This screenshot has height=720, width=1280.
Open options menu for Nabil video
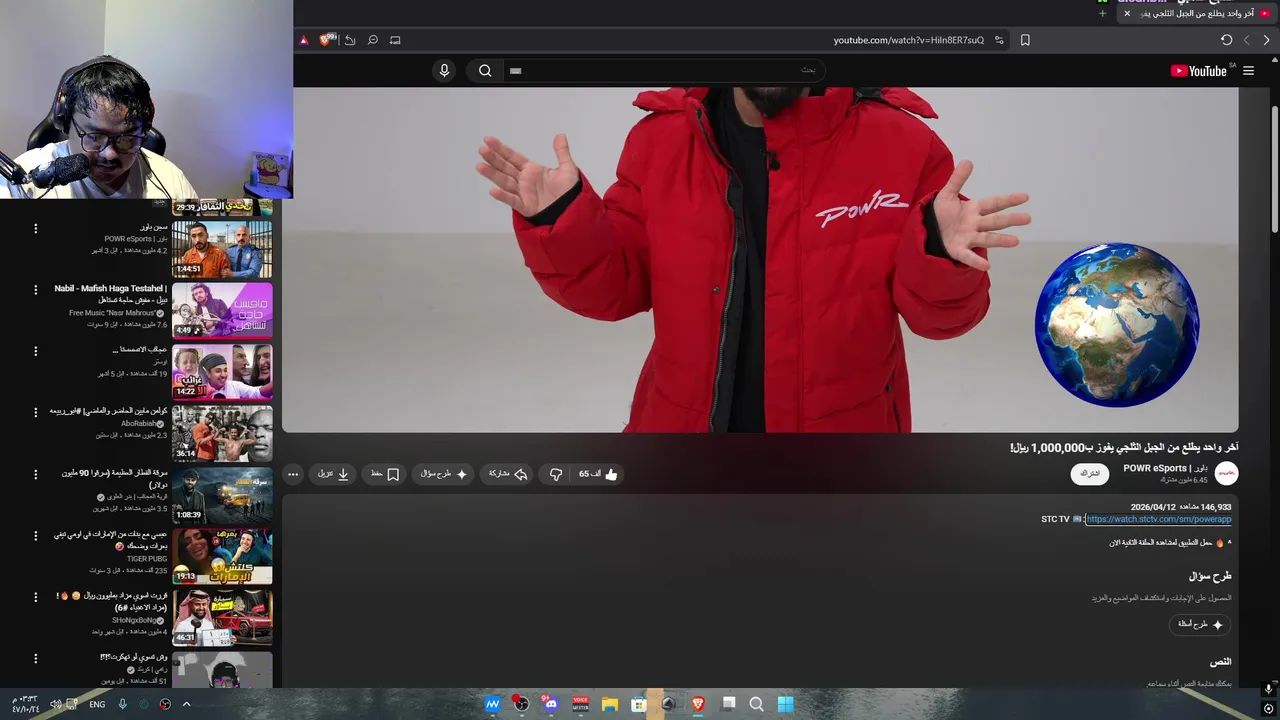pos(35,290)
